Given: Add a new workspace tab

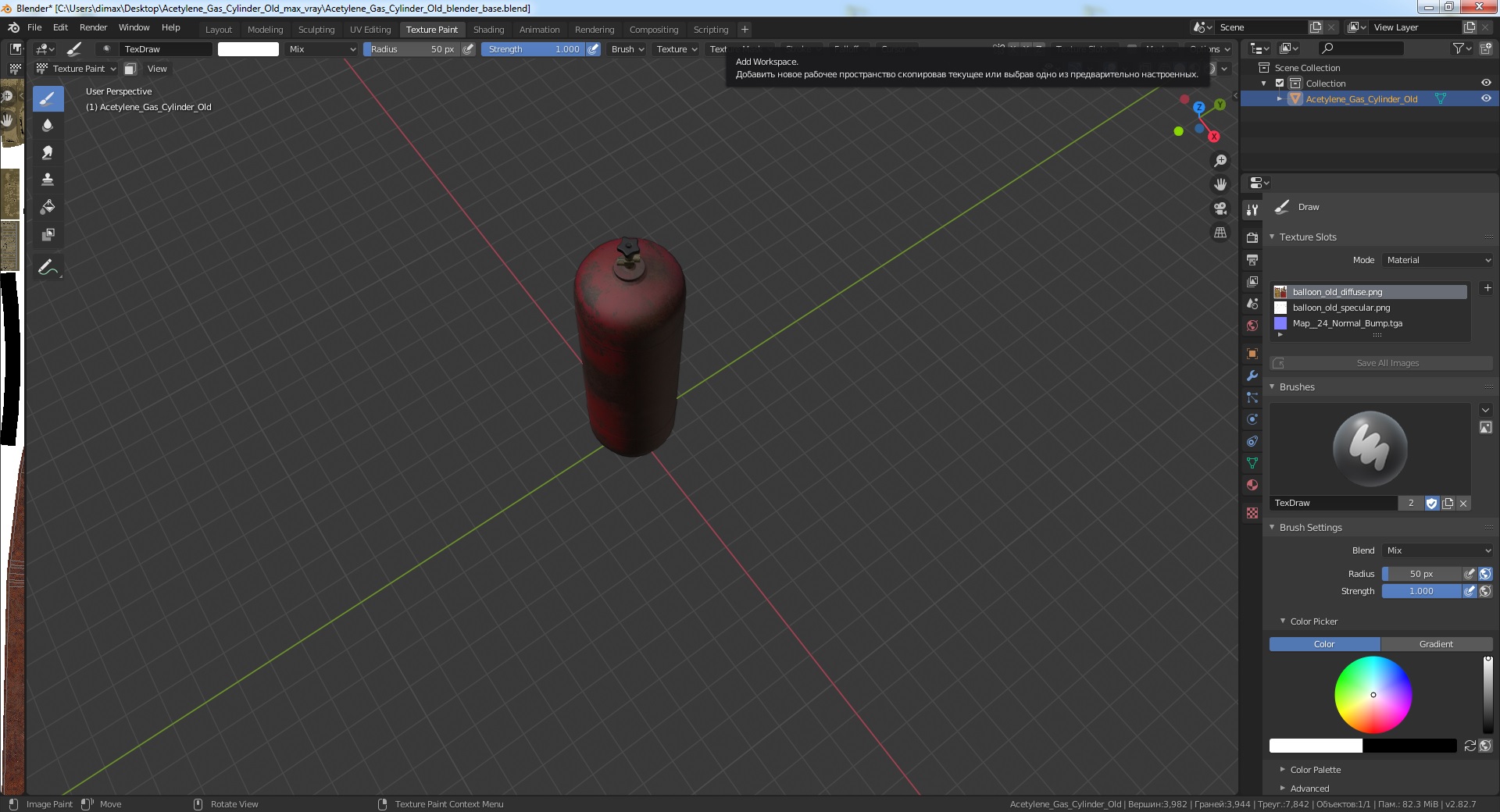Looking at the screenshot, I should tap(745, 30).
